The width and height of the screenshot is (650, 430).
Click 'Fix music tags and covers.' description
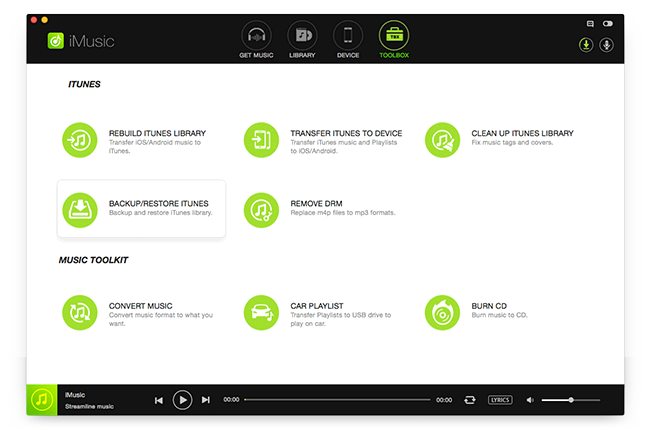(x=512, y=143)
